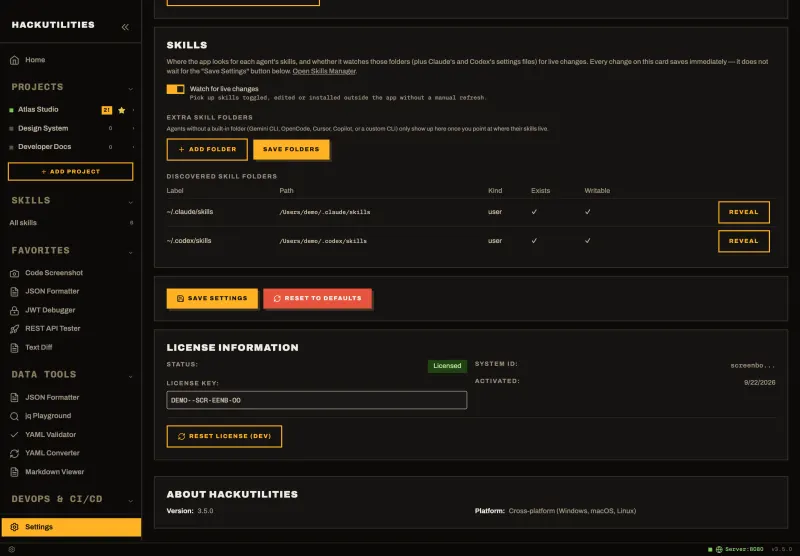Click the truncated System ID value screenbo...

click(753, 366)
